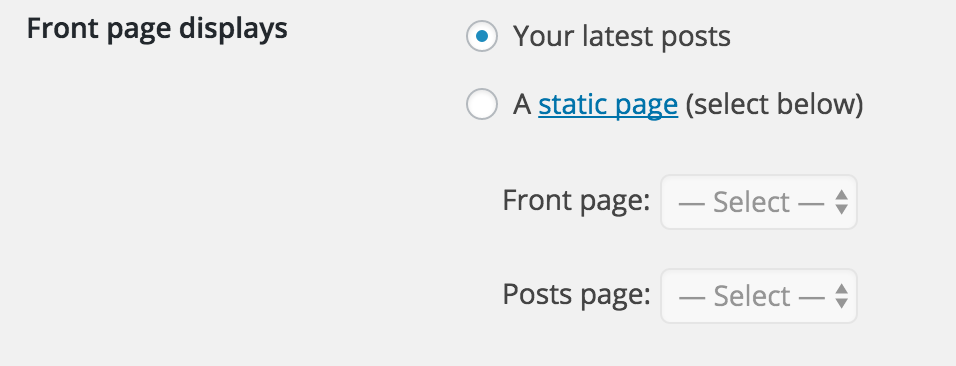Image resolution: width=956 pixels, height=366 pixels.
Task: Click the '— Select —' placeholder in Posts page box
Action: click(752, 296)
